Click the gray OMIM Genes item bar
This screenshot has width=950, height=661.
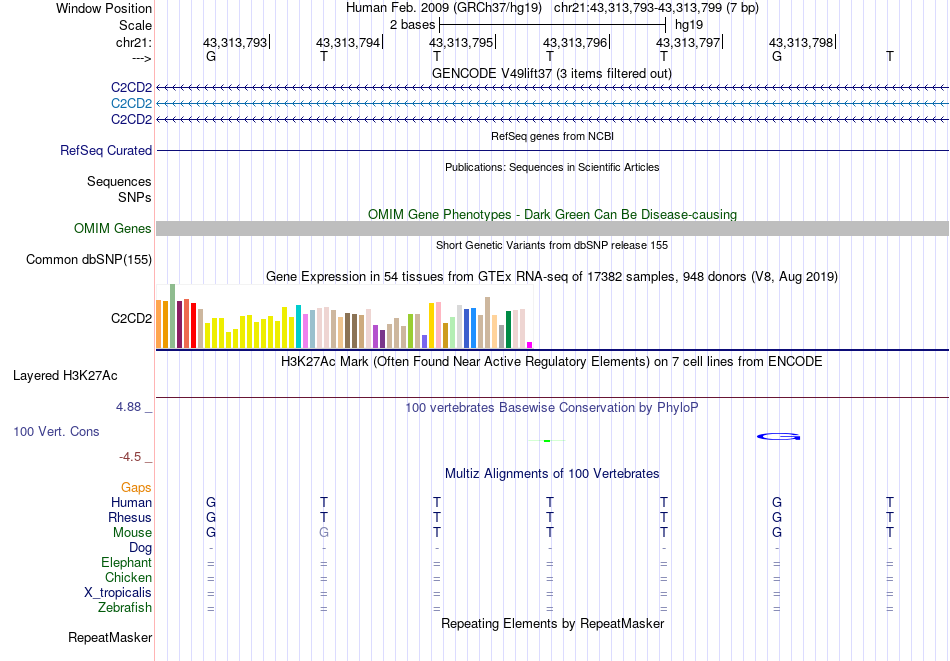(x=553, y=228)
